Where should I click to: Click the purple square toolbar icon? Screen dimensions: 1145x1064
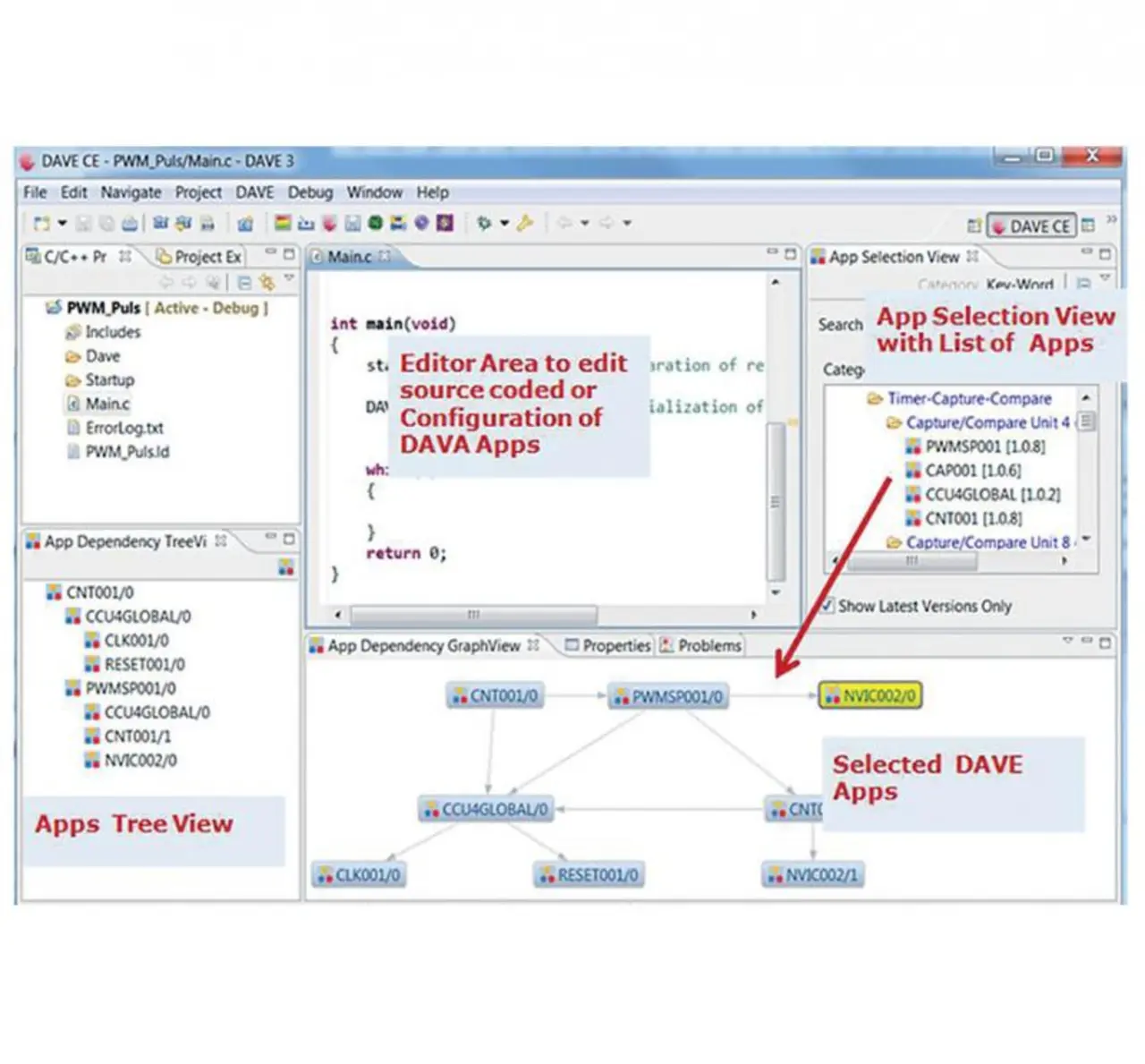coord(445,224)
